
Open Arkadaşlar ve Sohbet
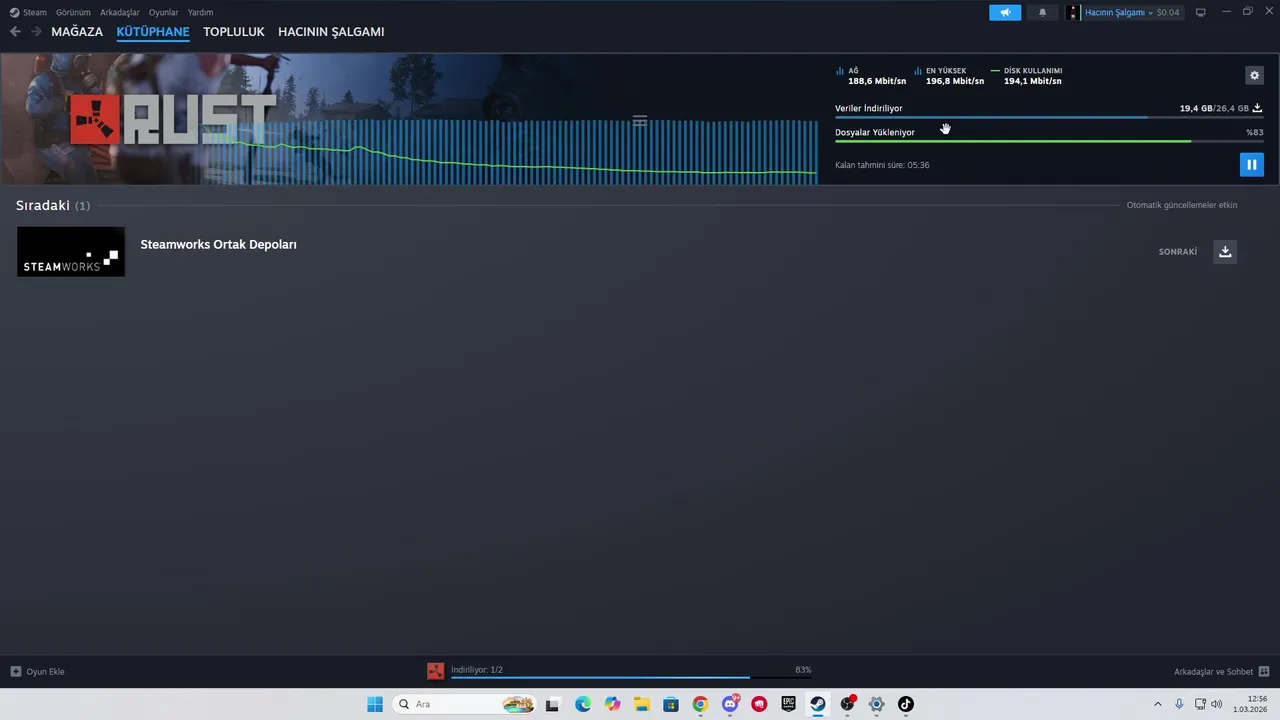click(x=1221, y=672)
